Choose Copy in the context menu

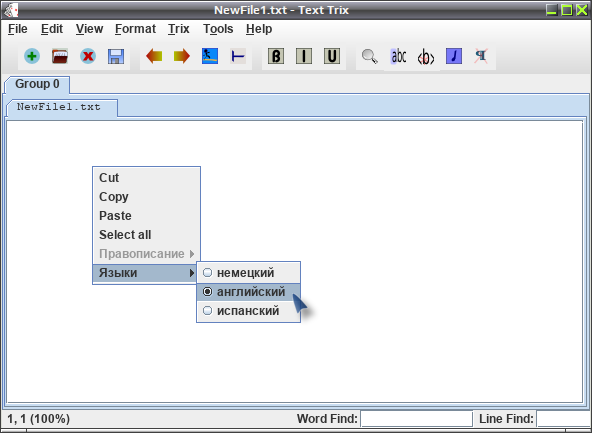[x=146, y=197]
